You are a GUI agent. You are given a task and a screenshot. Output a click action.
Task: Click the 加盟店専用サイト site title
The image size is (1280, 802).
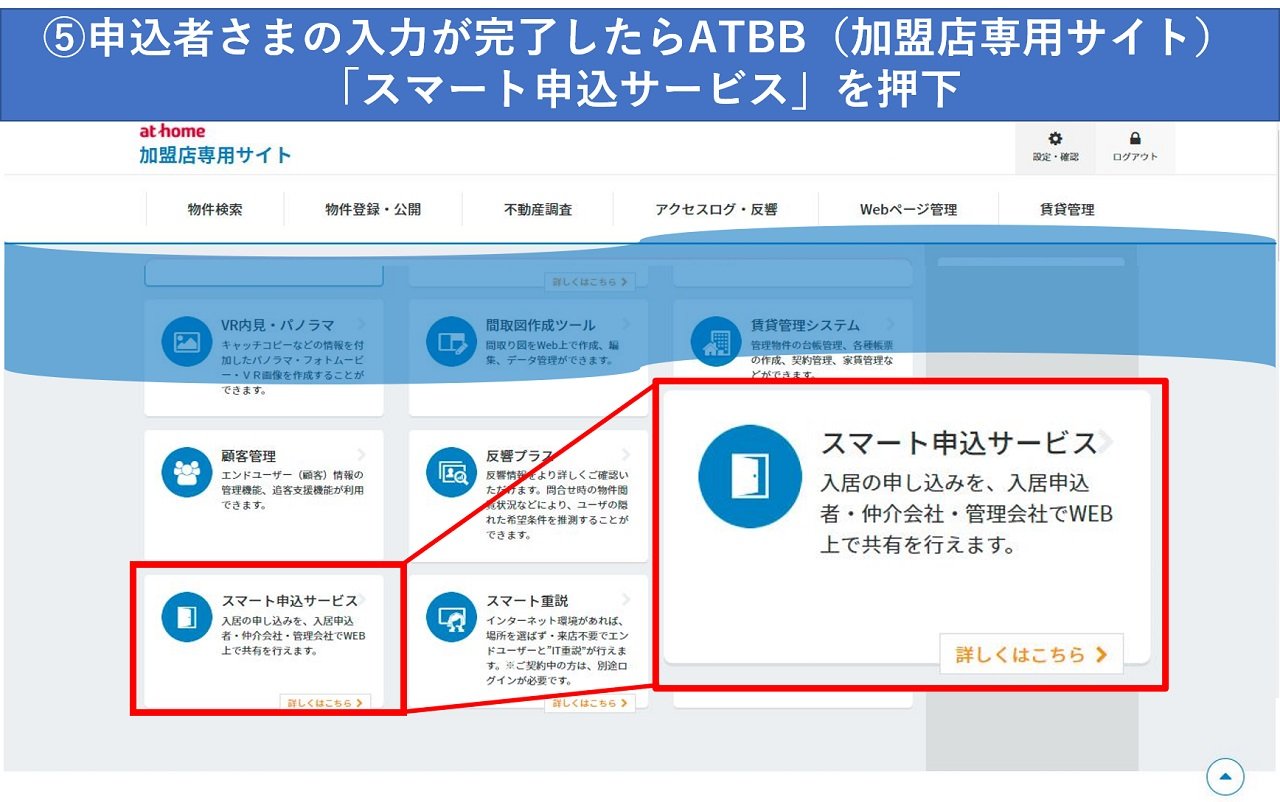click(x=216, y=155)
